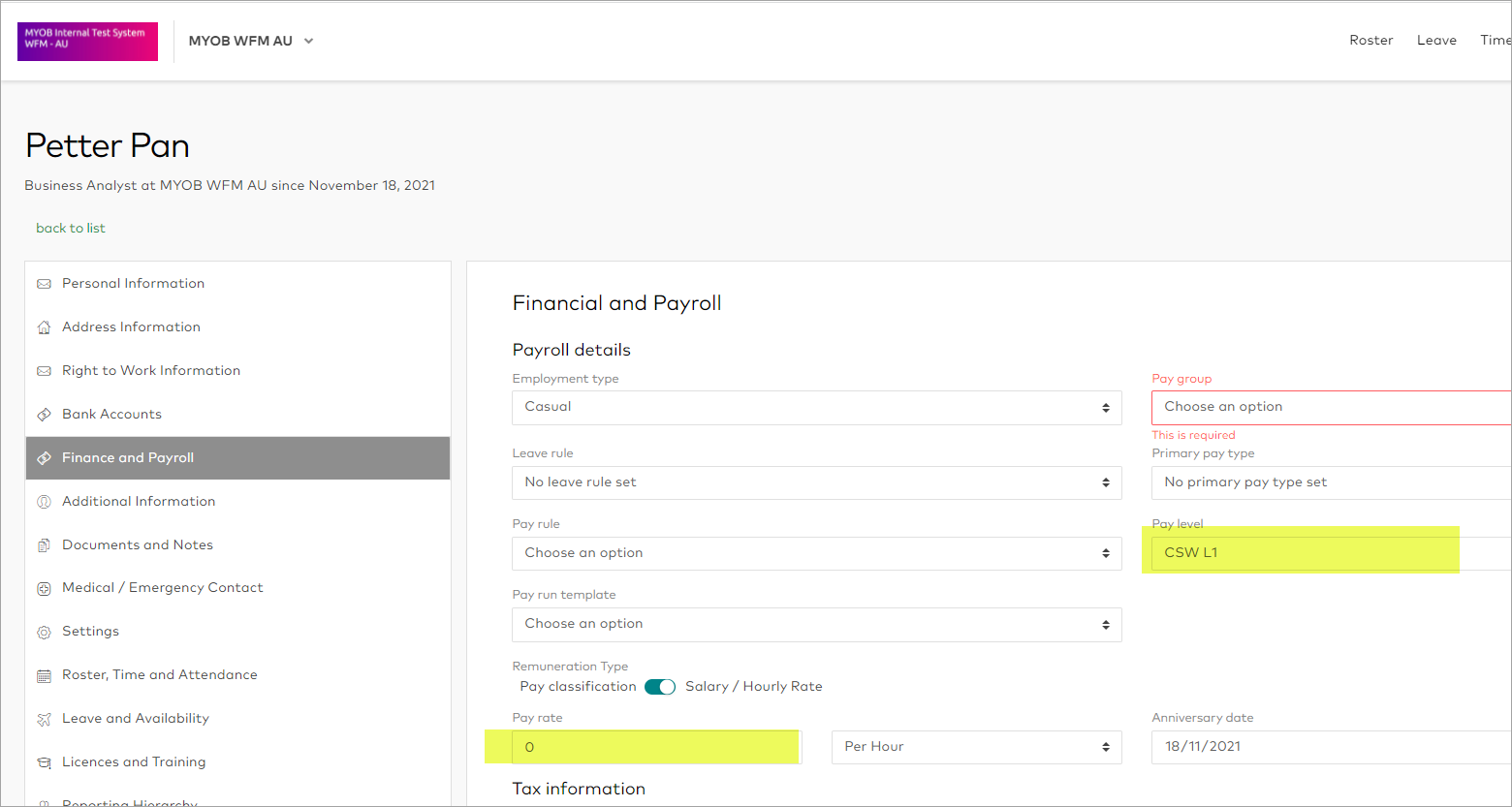The height and width of the screenshot is (807, 1512).
Task: Open the MYOB WFM AU company switcher
Action: [251, 41]
